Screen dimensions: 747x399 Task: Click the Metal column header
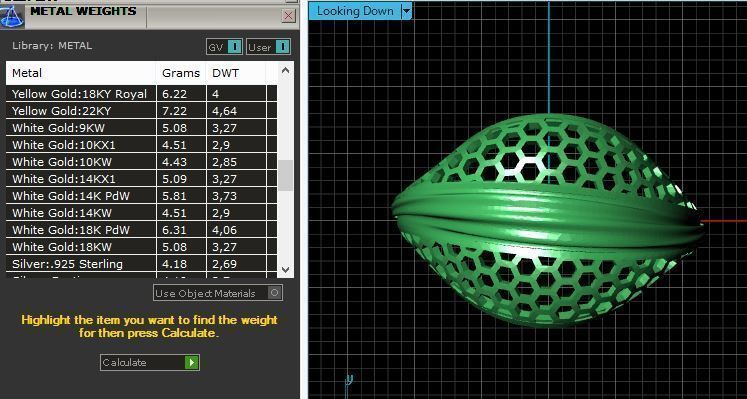[81, 73]
